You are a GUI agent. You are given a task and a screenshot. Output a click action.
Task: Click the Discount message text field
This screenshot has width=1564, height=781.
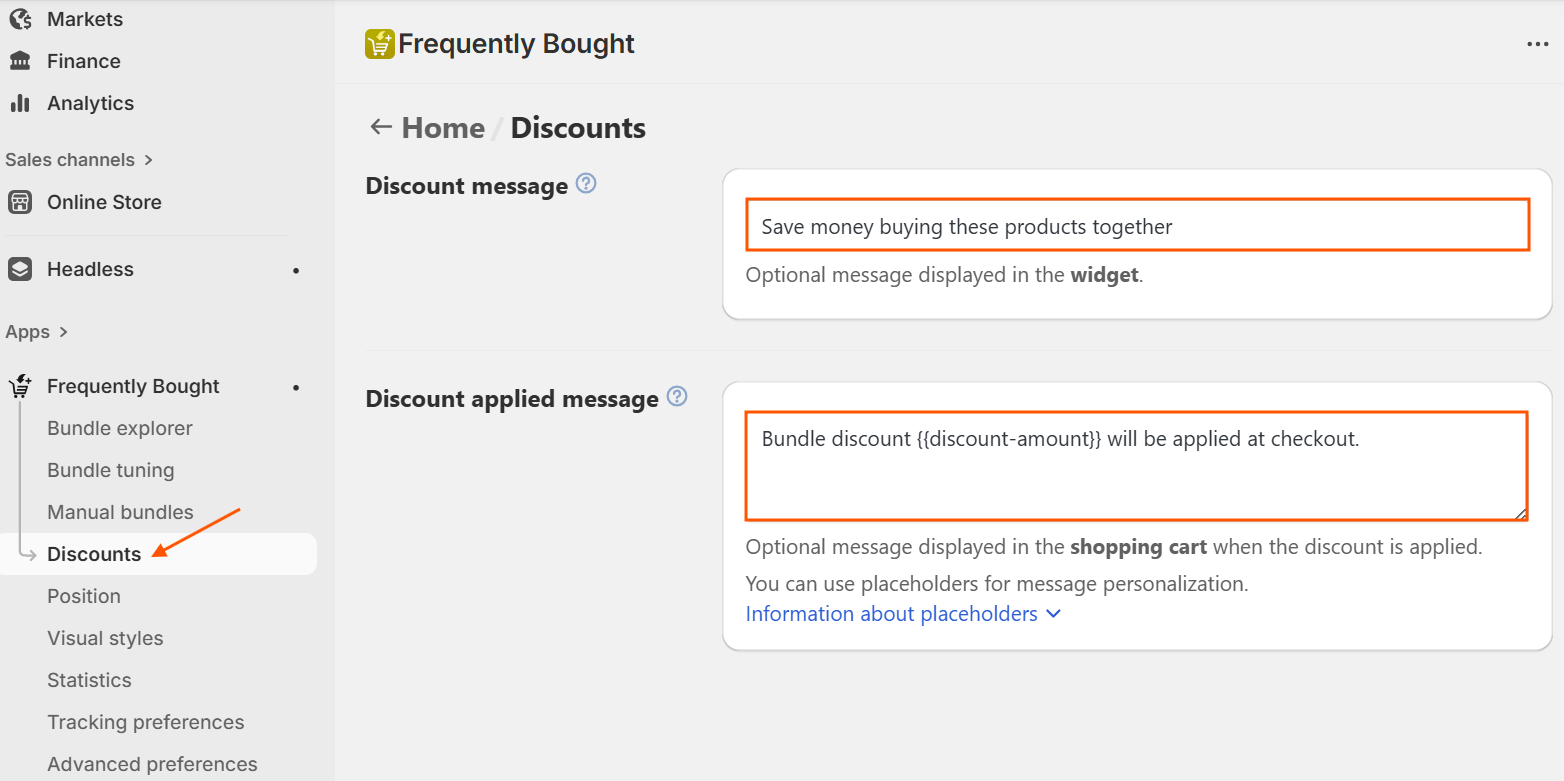(1137, 226)
